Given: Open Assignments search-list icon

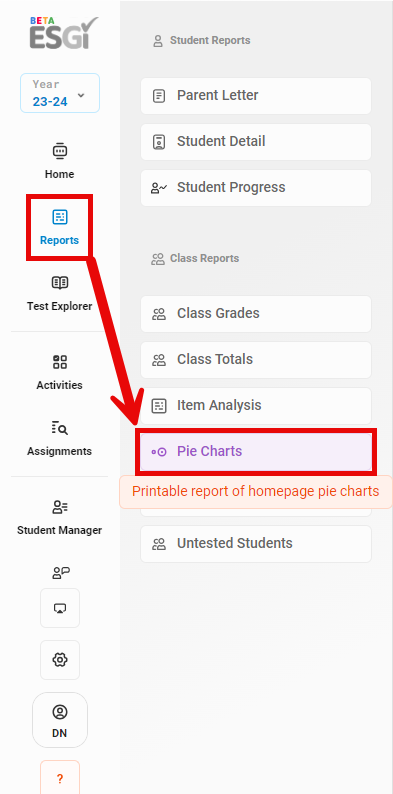Looking at the screenshot, I should pyautogui.click(x=60, y=428).
